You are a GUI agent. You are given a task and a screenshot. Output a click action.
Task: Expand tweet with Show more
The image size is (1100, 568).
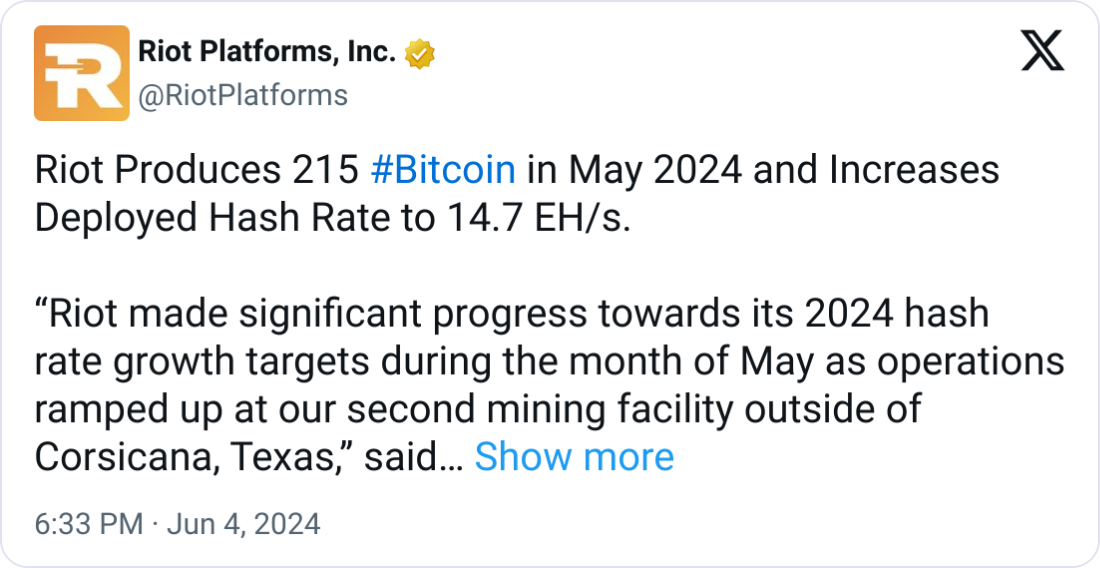click(x=574, y=457)
